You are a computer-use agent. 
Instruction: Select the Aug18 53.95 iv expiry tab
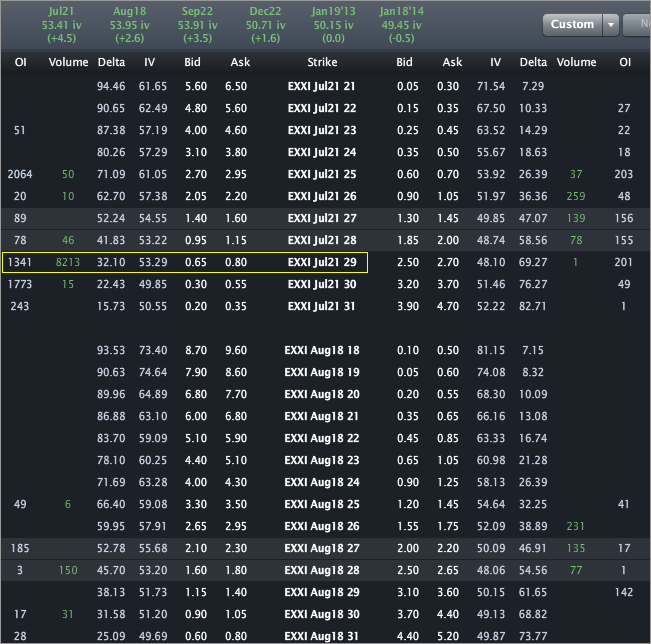tap(130, 25)
